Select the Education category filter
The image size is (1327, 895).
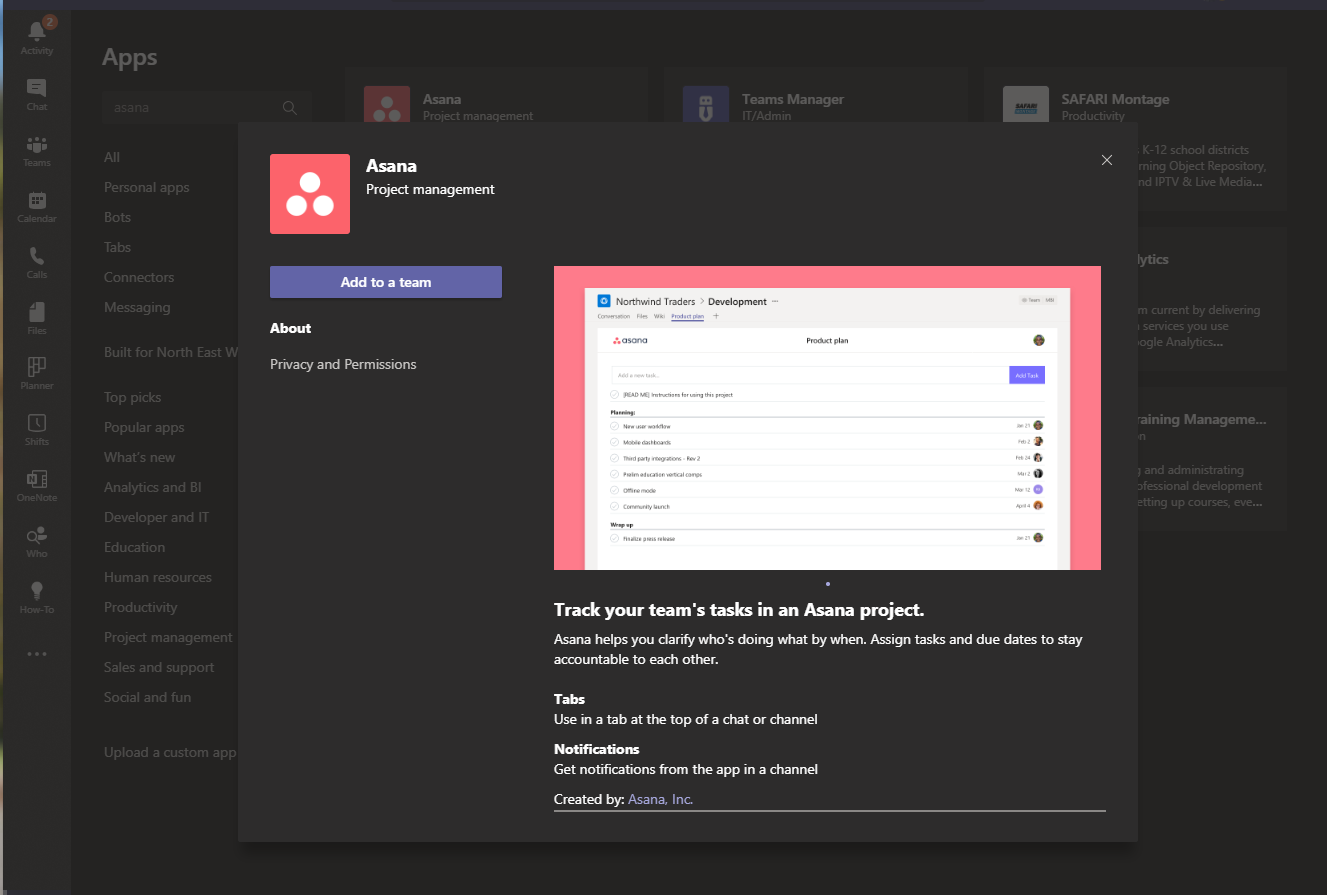pos(134,547)
